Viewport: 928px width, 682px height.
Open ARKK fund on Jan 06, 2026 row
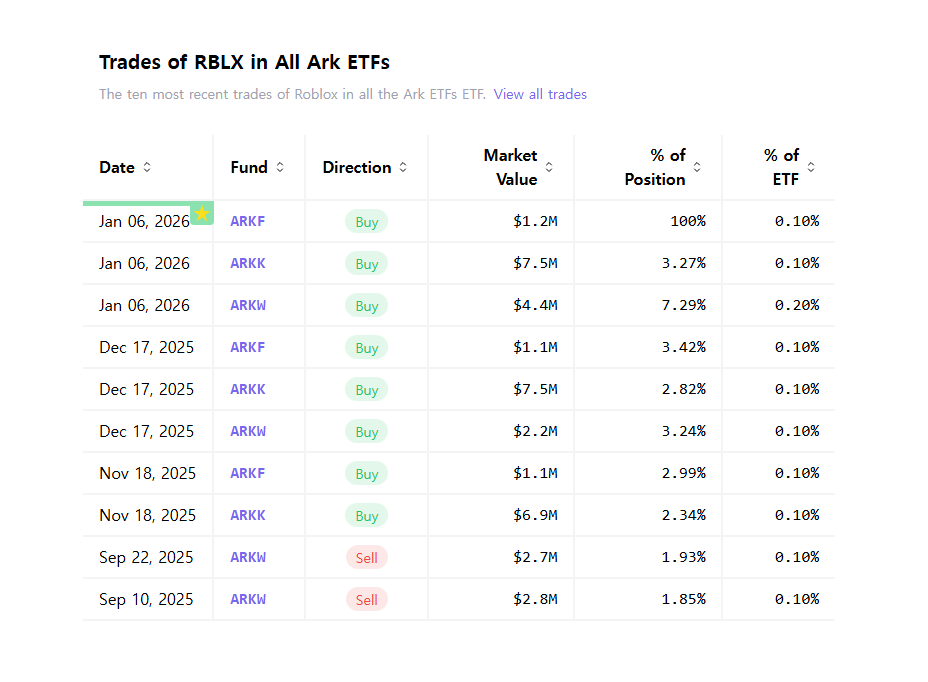(x=248, y=263)
